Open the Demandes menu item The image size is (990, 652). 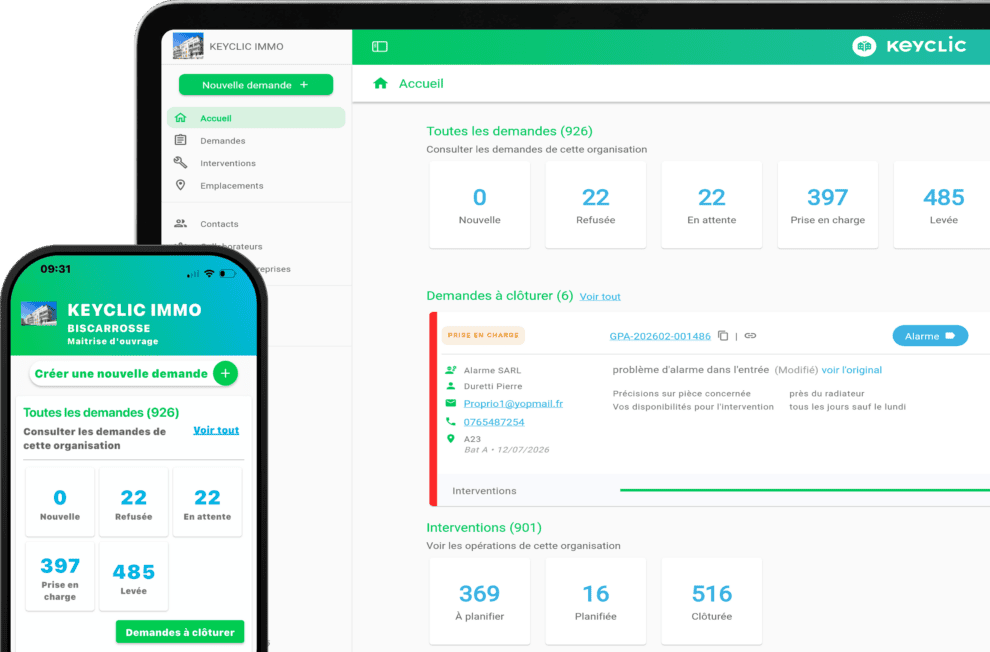pyautogui.click(x=256, y=140)
